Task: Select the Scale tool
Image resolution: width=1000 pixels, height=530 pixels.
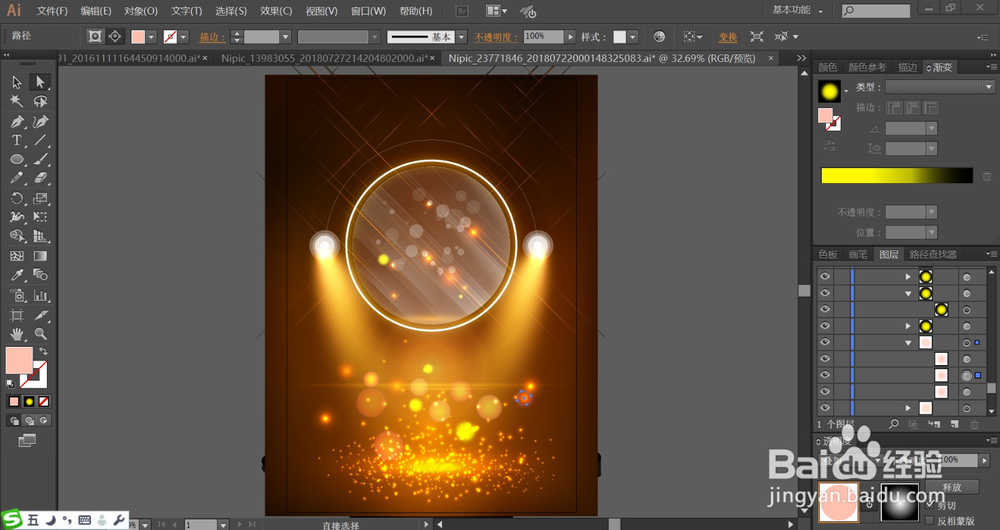Action: coord(40,198)
